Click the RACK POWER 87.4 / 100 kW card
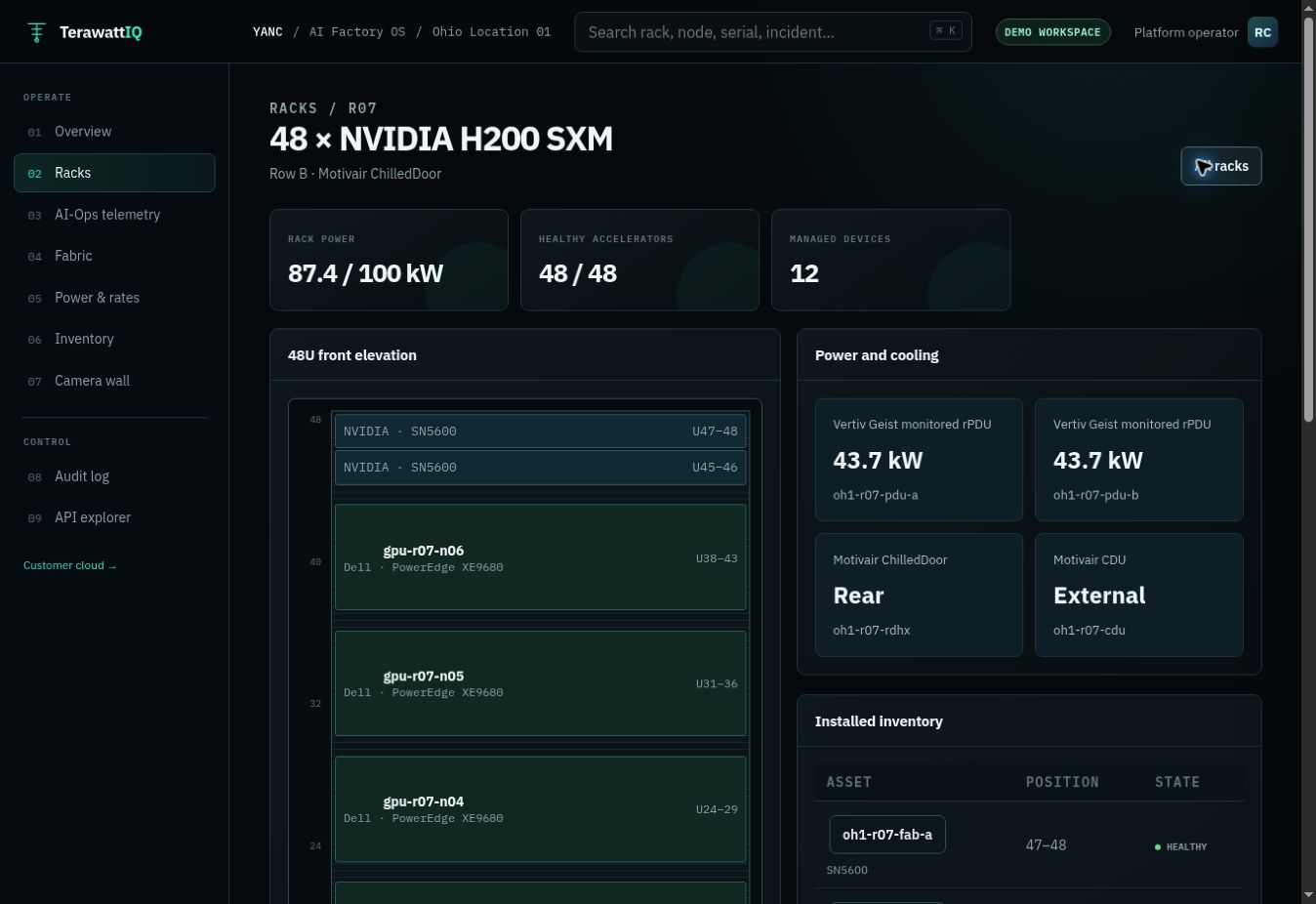The height and width of the screenshot is (904, 1316). (x=389, y=261)
